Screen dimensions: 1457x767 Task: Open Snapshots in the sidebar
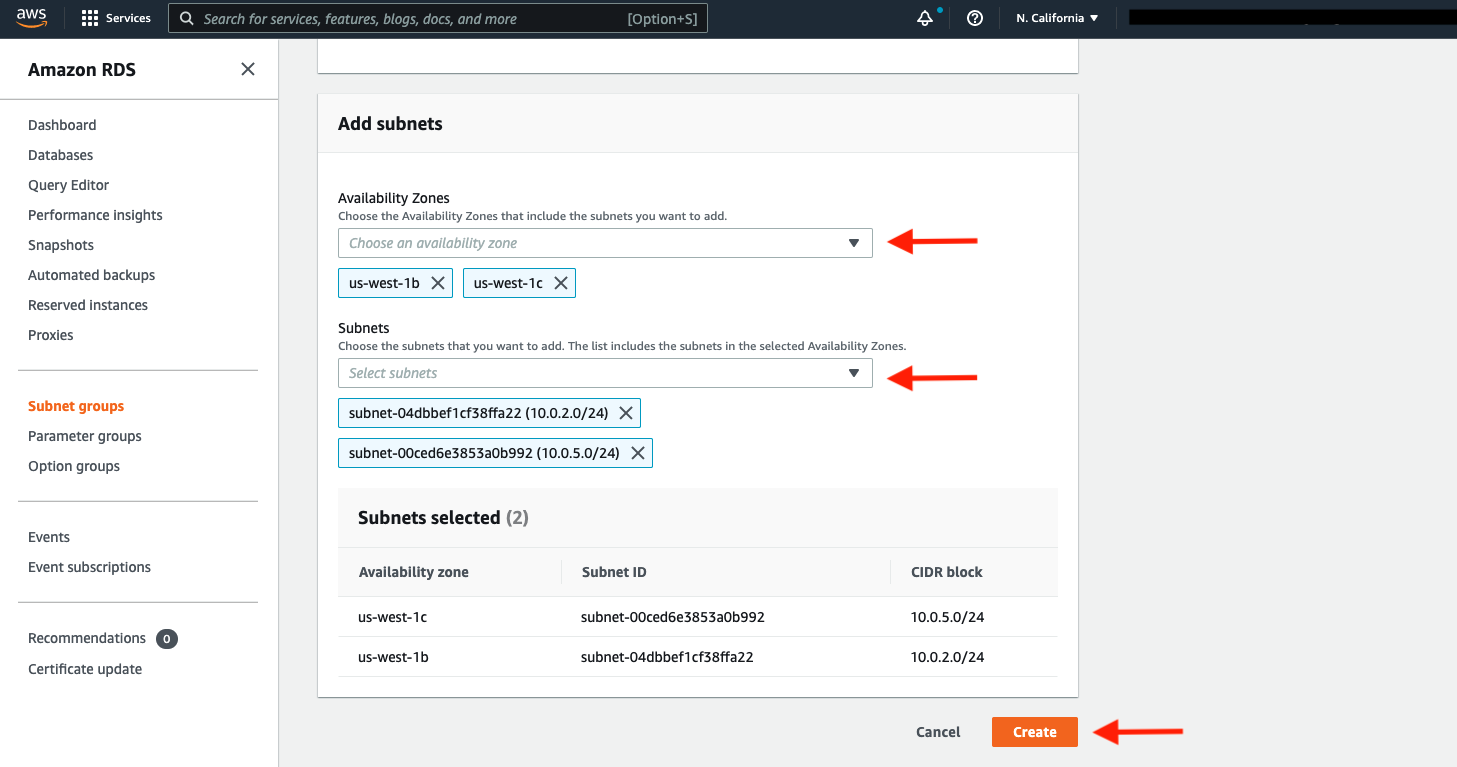tap(61, 245)
